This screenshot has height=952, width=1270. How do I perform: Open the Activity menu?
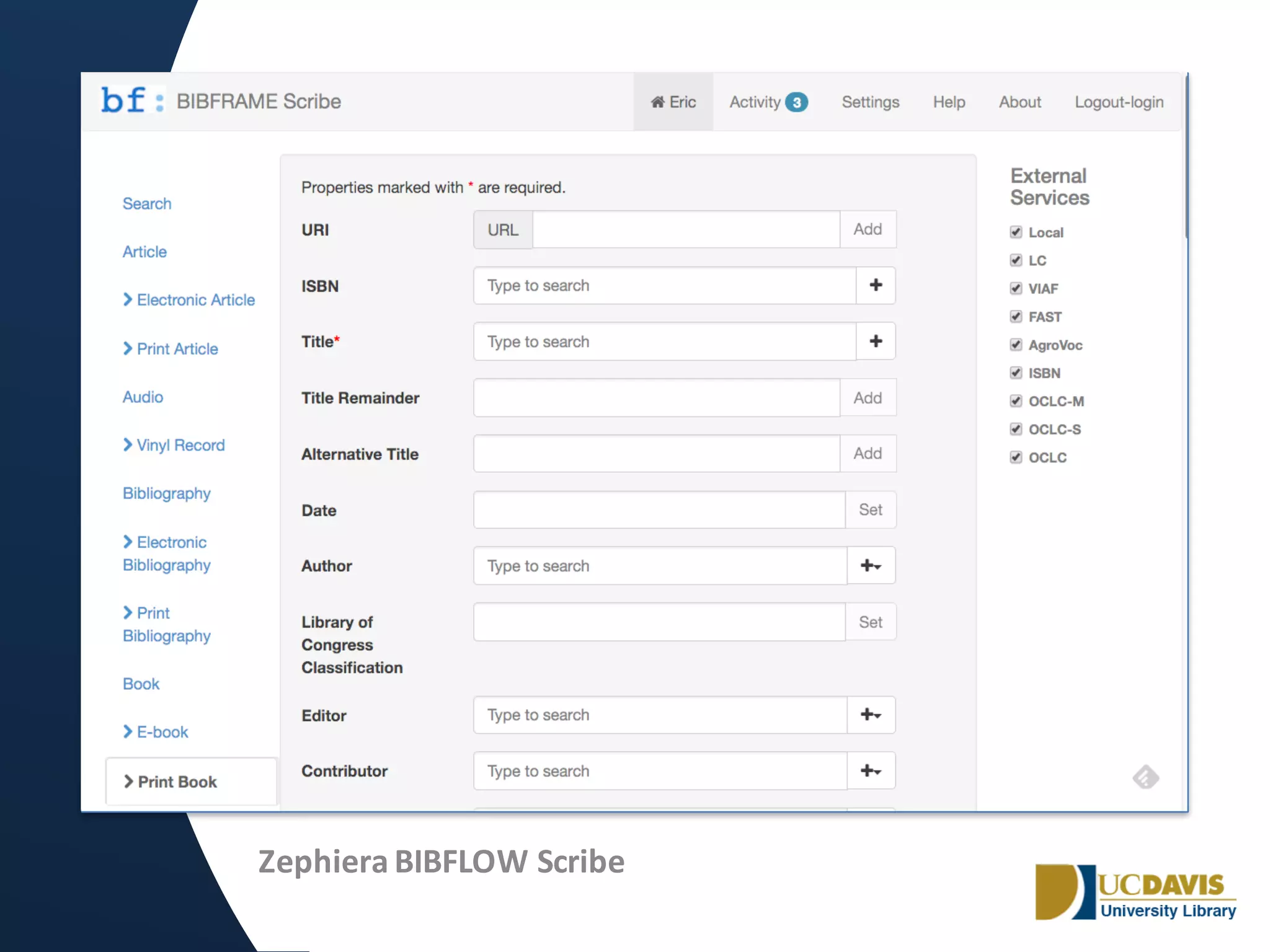768,102
